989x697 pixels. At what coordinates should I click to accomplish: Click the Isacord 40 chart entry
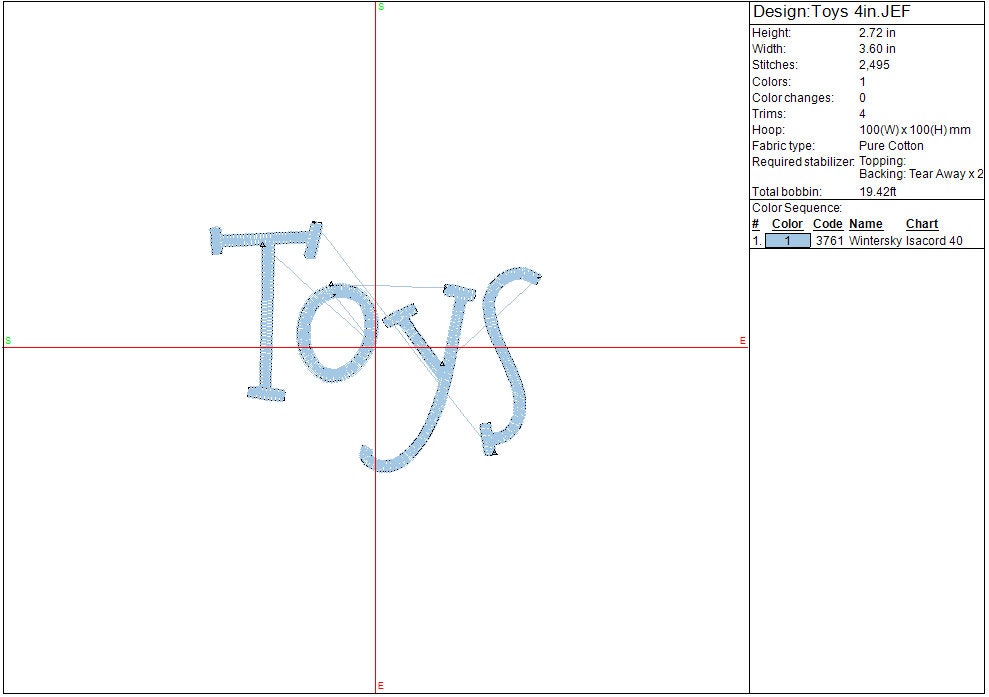pos(934,241)
